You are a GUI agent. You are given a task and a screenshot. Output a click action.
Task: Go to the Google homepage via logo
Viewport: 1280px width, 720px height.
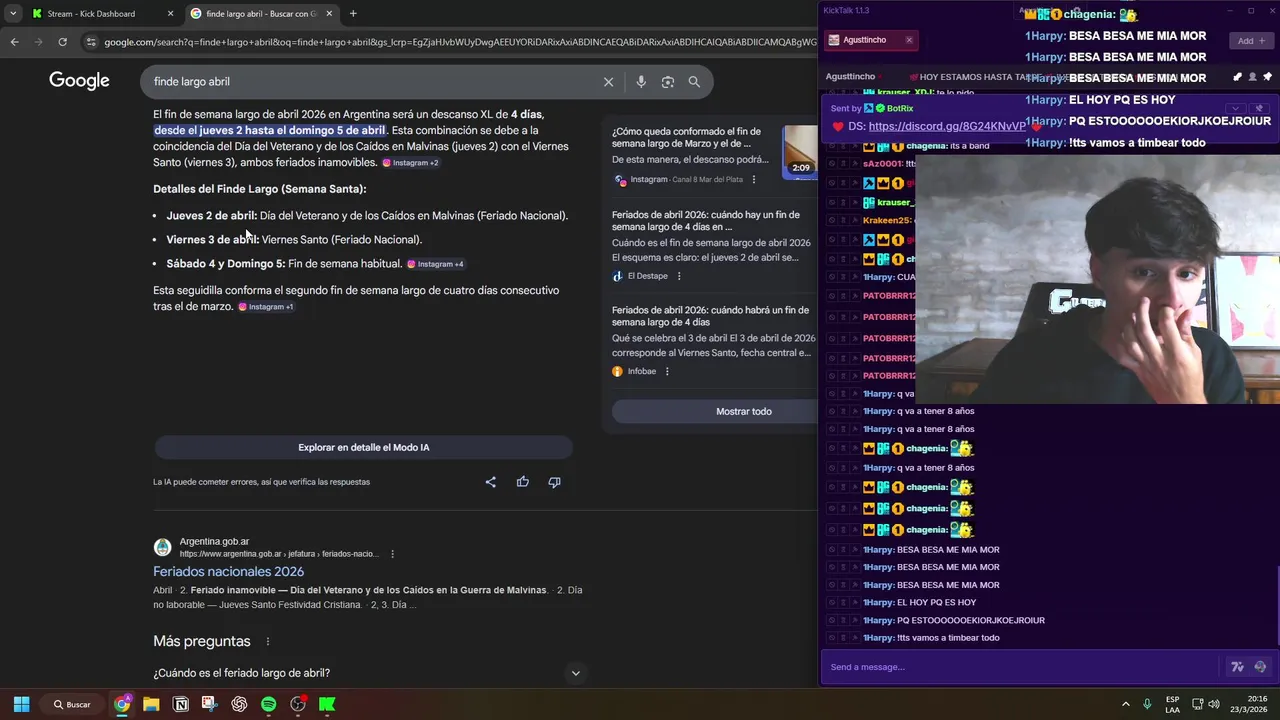tap(79, 81)
